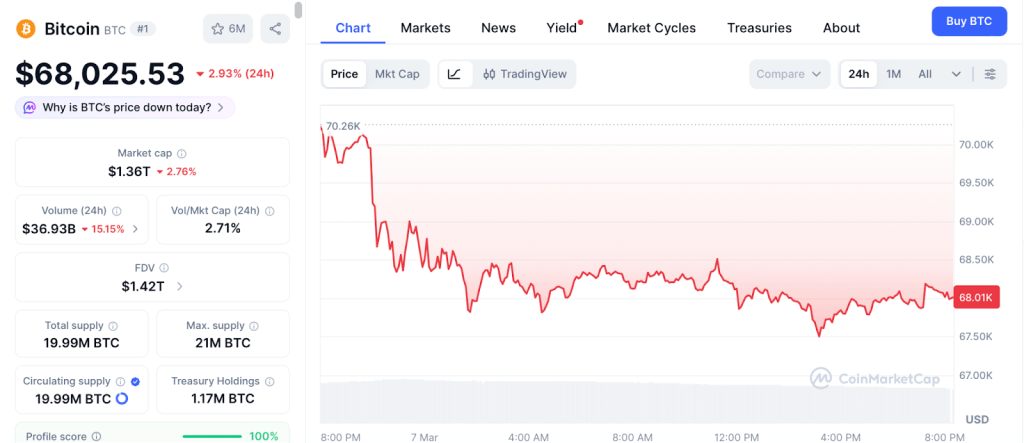Click the Market cap info icon
The width and height of the screenshot is (1024, 443).
coord(181,154)
